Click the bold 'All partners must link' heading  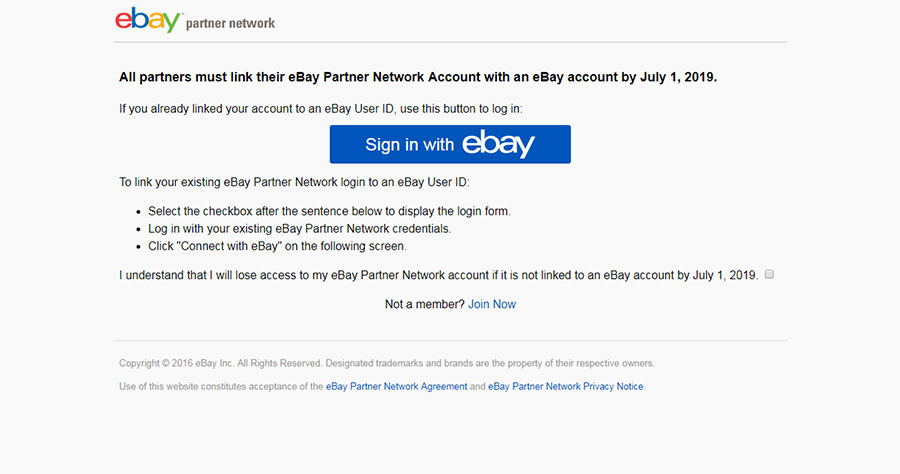[418, 77]
